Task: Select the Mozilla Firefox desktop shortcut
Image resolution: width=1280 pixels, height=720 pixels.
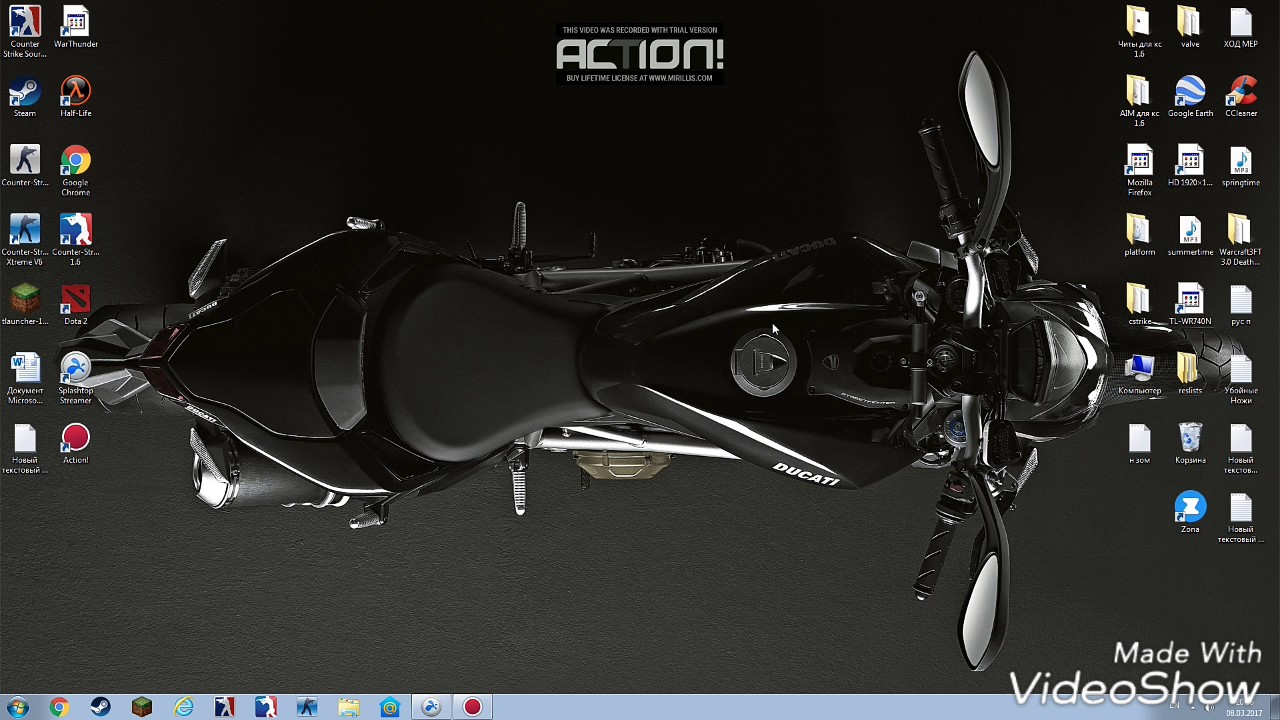Action: (1139, 171)
